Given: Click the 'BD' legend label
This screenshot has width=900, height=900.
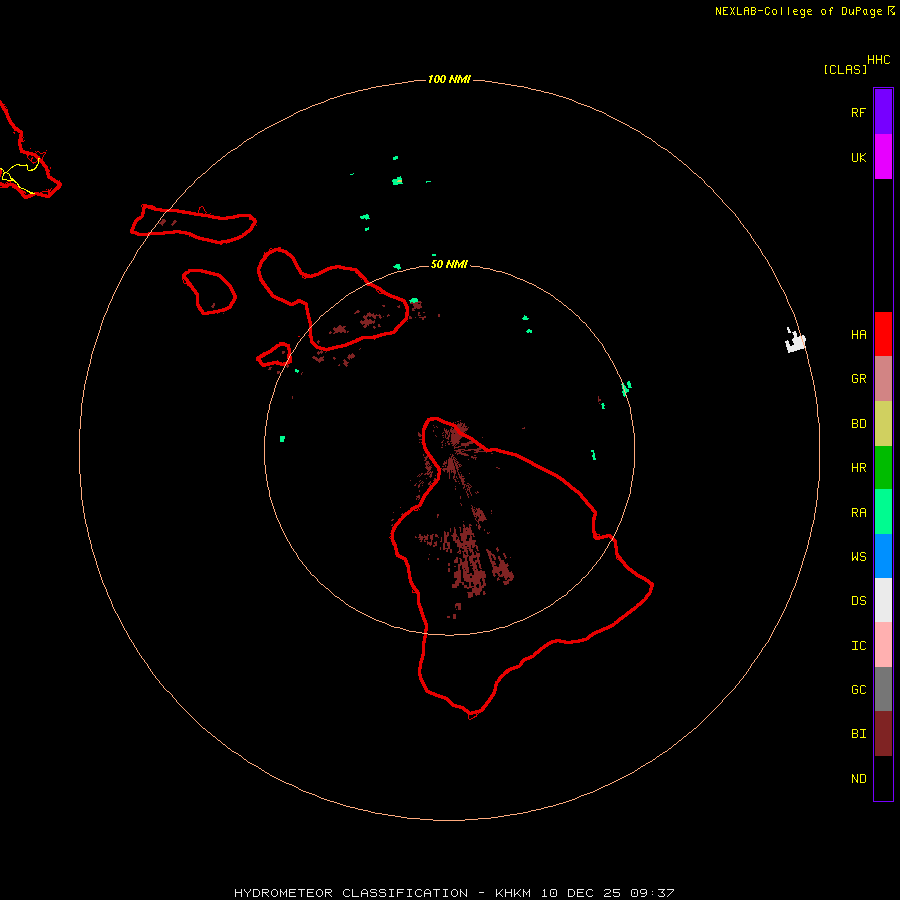Looking at the screenshot, I should pos(858,424).
